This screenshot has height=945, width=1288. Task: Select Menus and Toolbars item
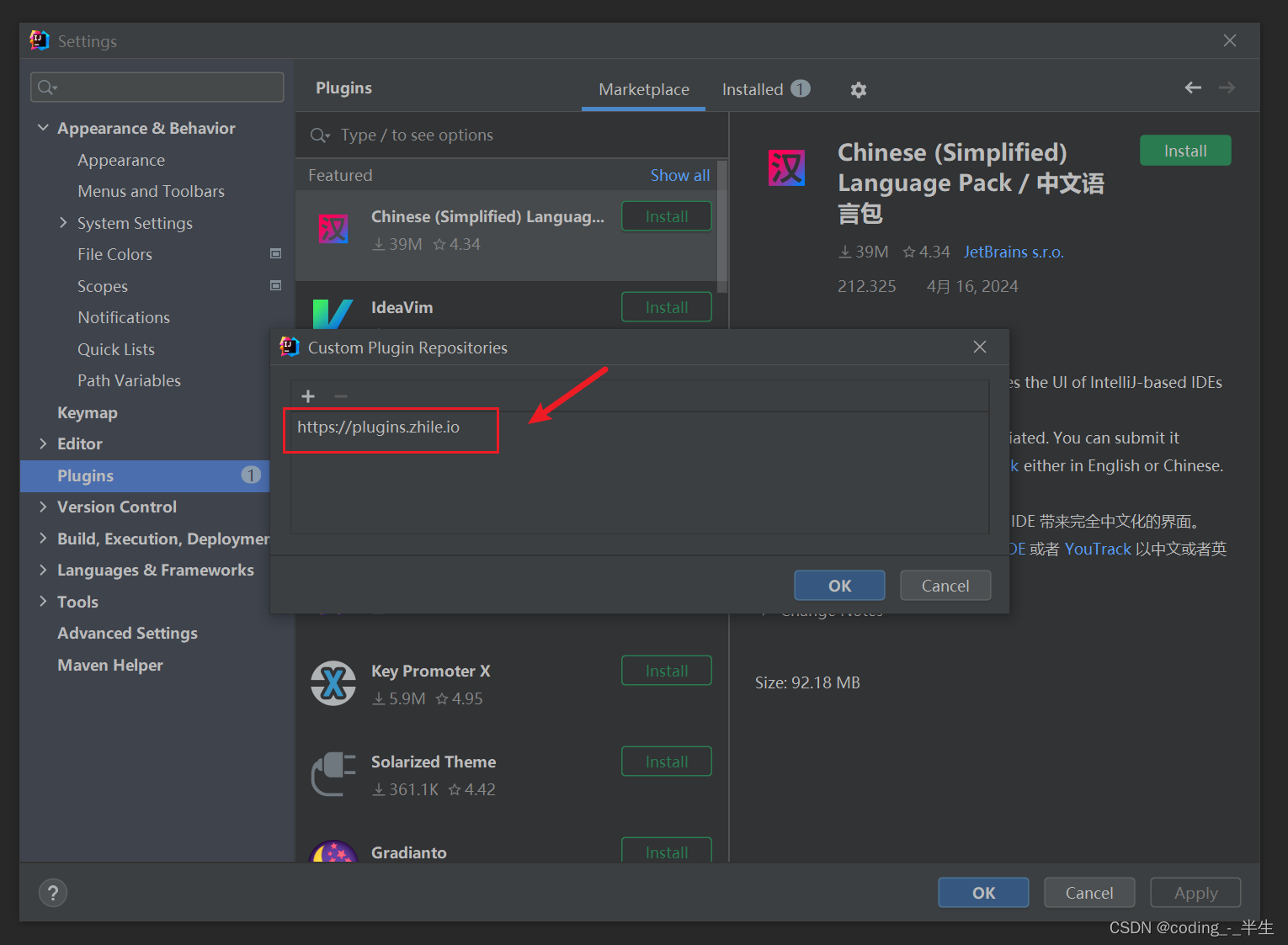[151, 191]
